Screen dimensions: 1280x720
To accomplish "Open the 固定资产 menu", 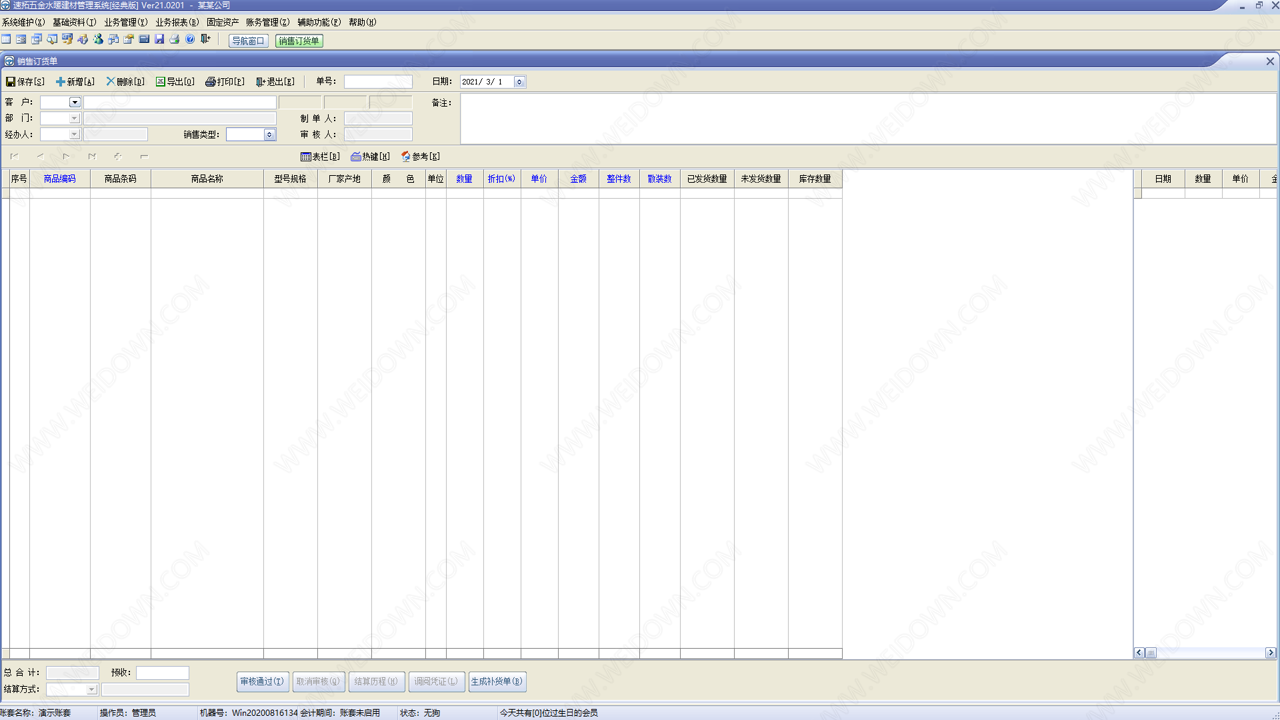I will point(223,22).
